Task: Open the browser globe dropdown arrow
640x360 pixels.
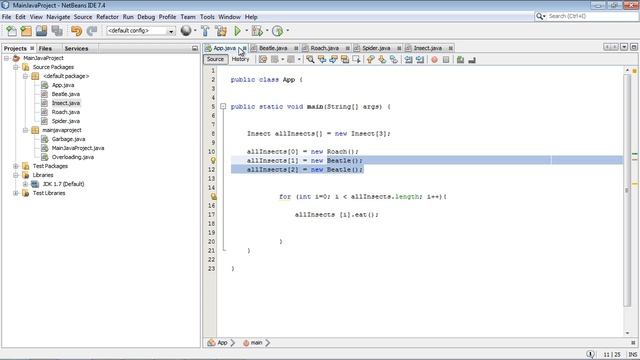Action: [195, 31]
